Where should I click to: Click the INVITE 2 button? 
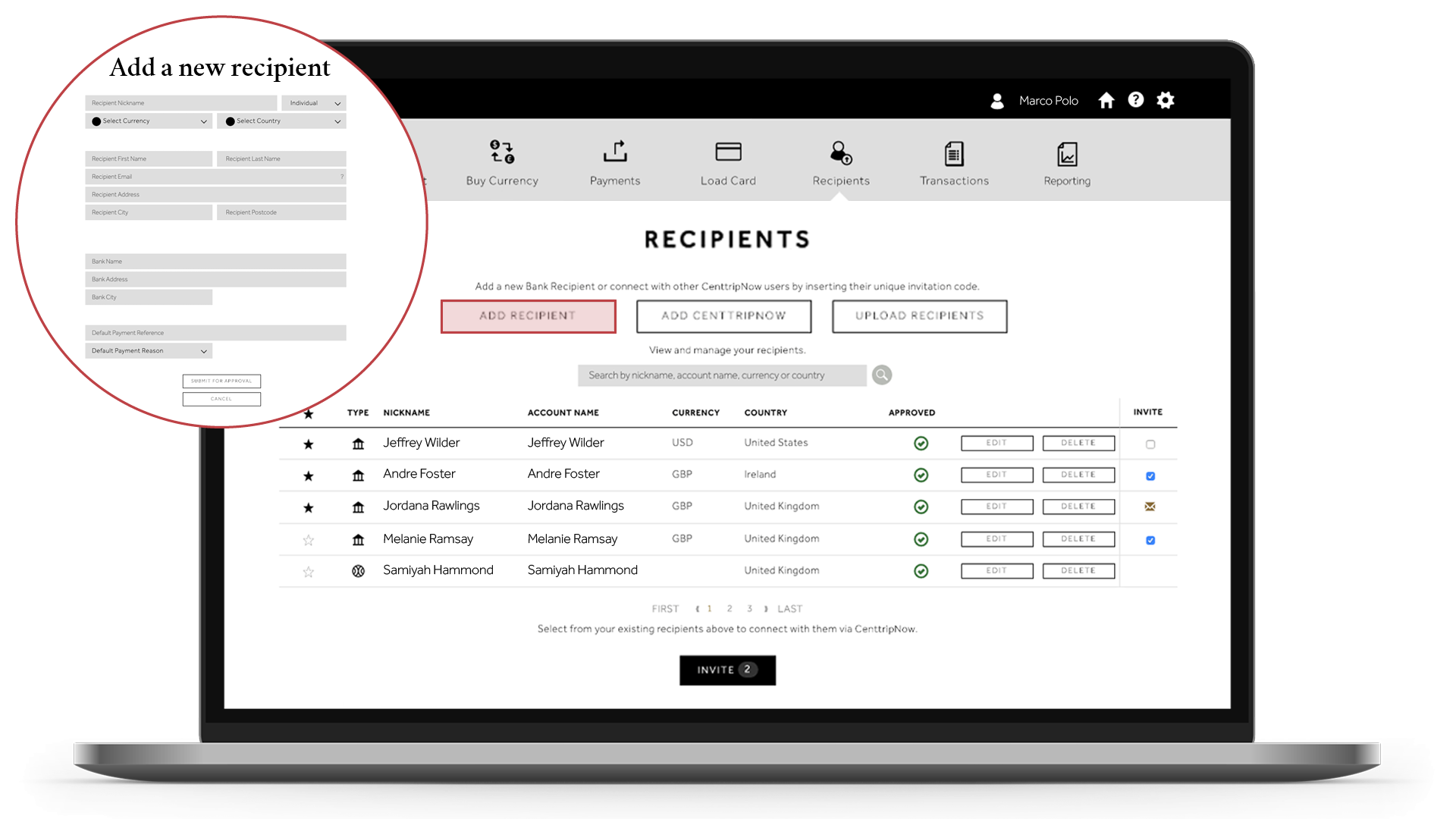(727, 669)
